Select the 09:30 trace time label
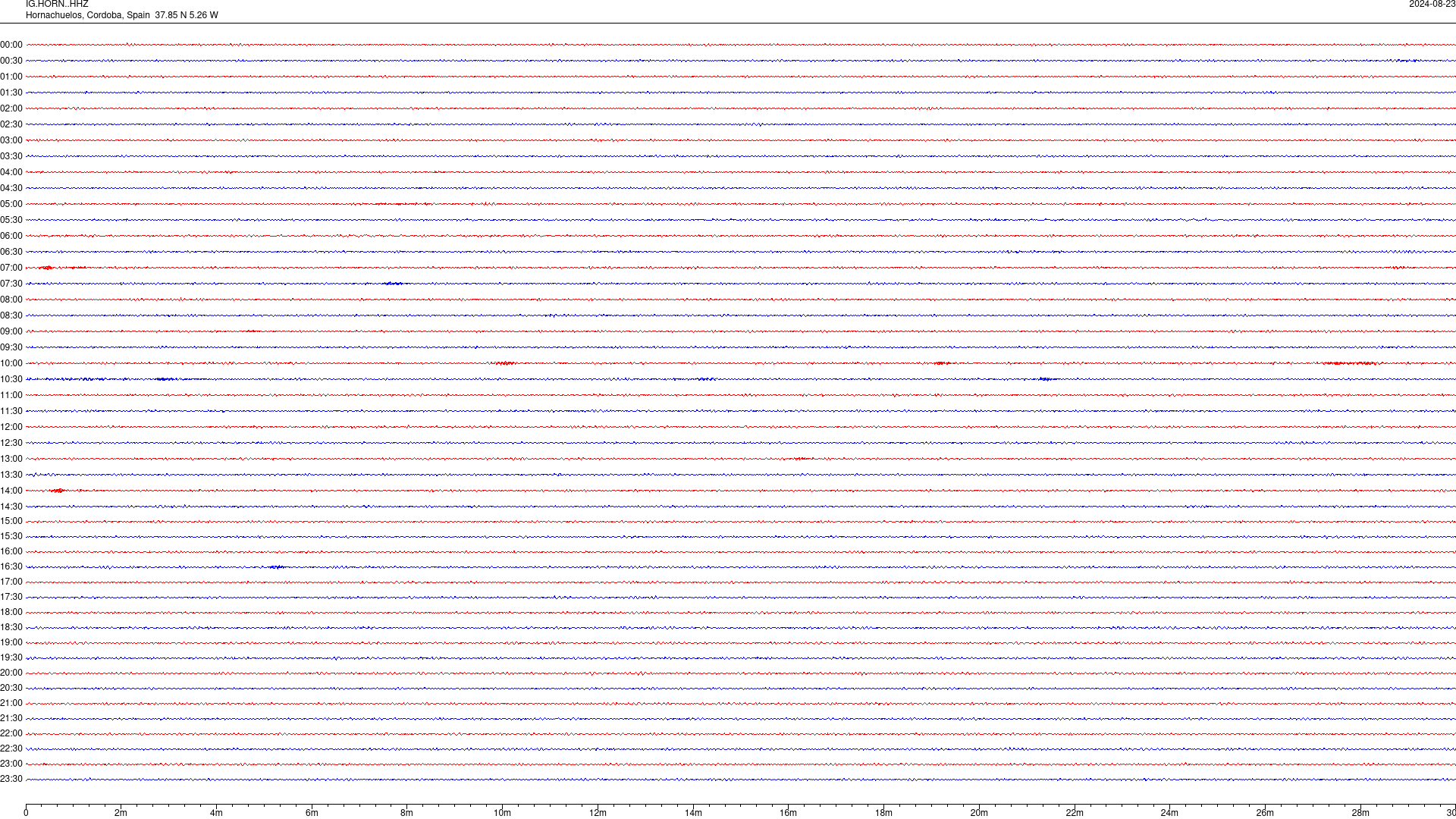1456x819 pixels. 11,347
